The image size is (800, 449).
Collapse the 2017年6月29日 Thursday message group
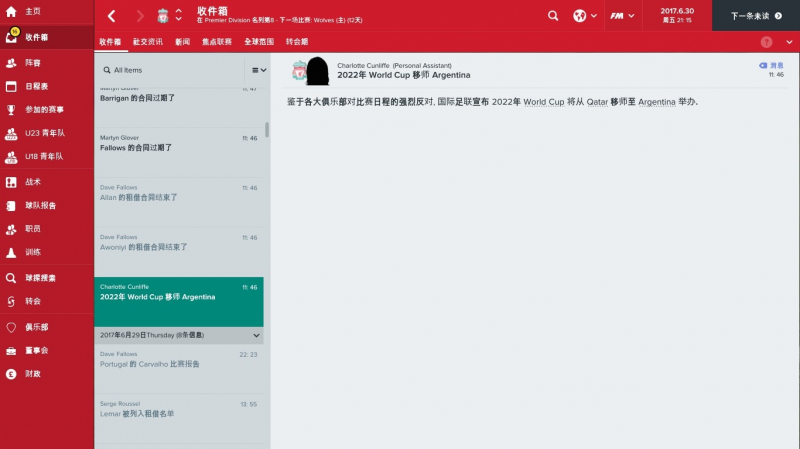click(256, 335)
